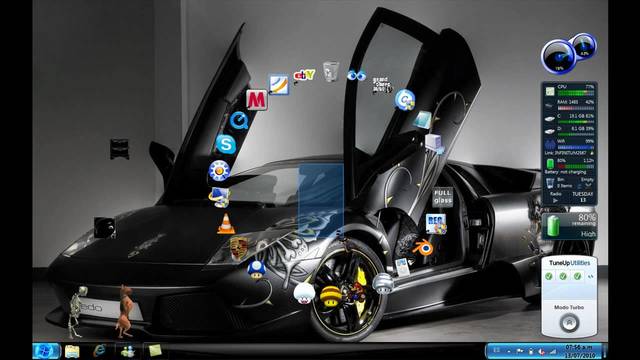This screenshot has height=360, width=640.
Task: Click the translucent blue desktop thumbnail
Action: point(321,201)
